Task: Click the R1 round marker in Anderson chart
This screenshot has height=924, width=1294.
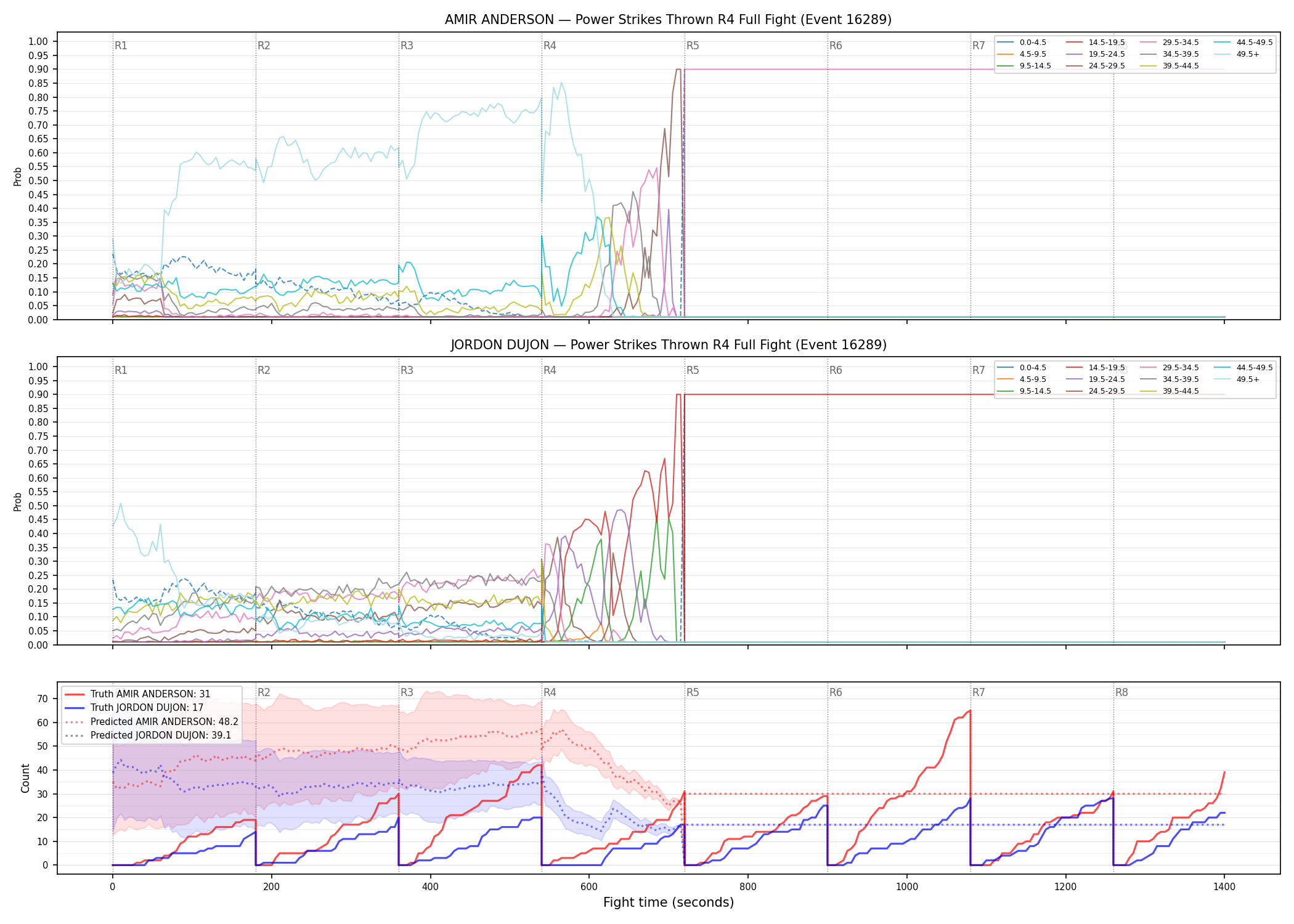Action: [121, 46]
